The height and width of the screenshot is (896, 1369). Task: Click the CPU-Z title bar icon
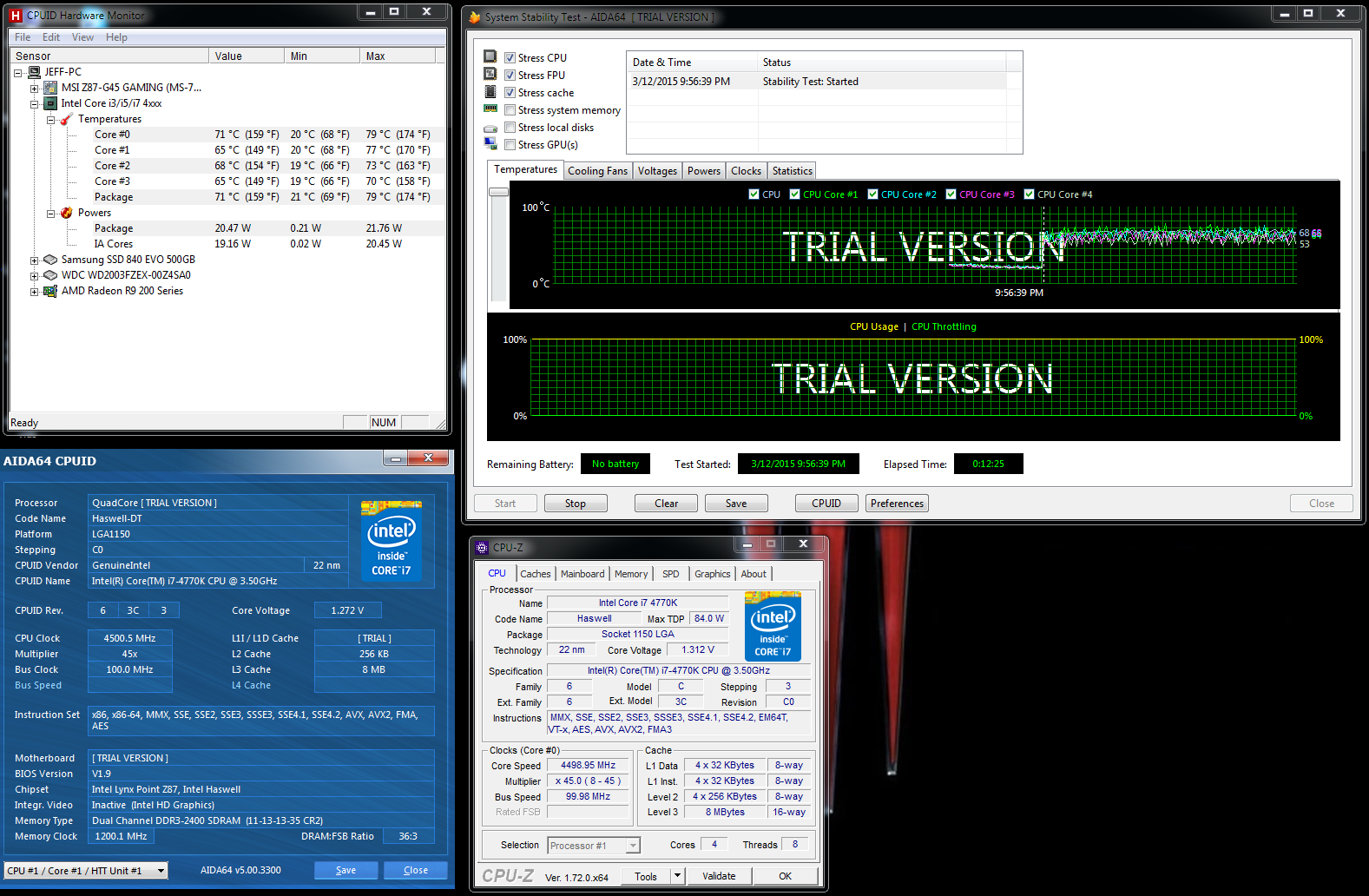[483, 548]
